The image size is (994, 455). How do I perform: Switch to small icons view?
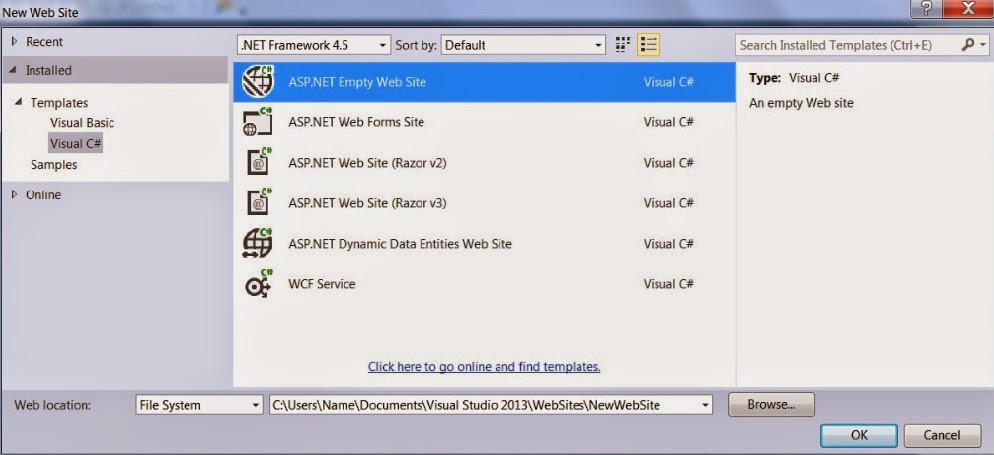(x=623, y=45)
